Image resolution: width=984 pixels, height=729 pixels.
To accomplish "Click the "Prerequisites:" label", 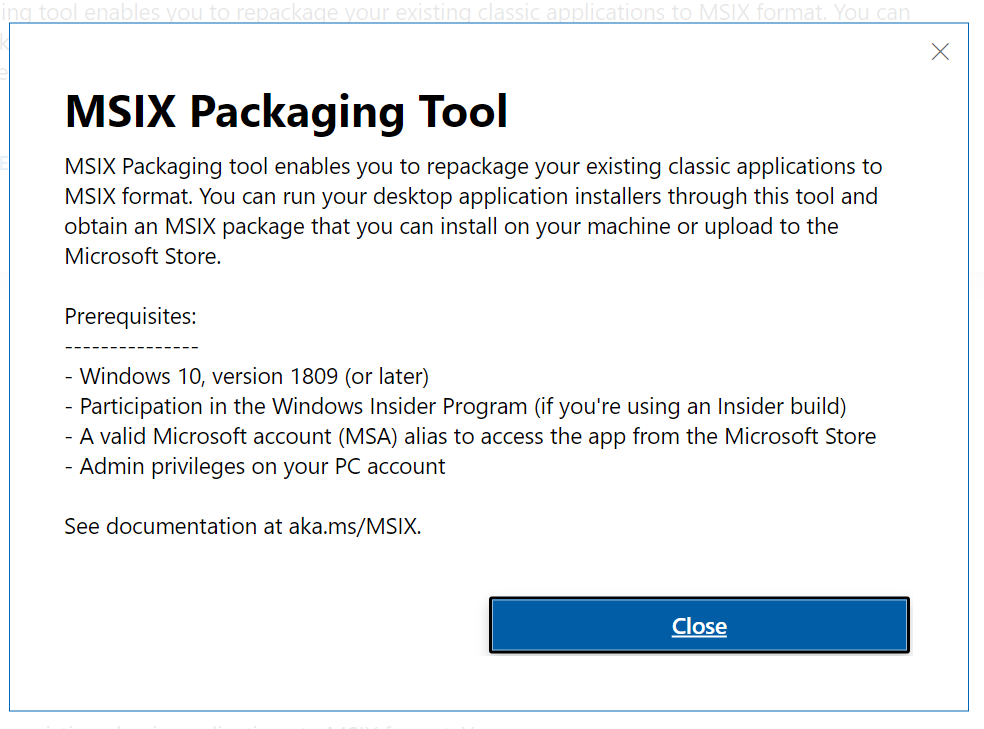I will 131,317.
